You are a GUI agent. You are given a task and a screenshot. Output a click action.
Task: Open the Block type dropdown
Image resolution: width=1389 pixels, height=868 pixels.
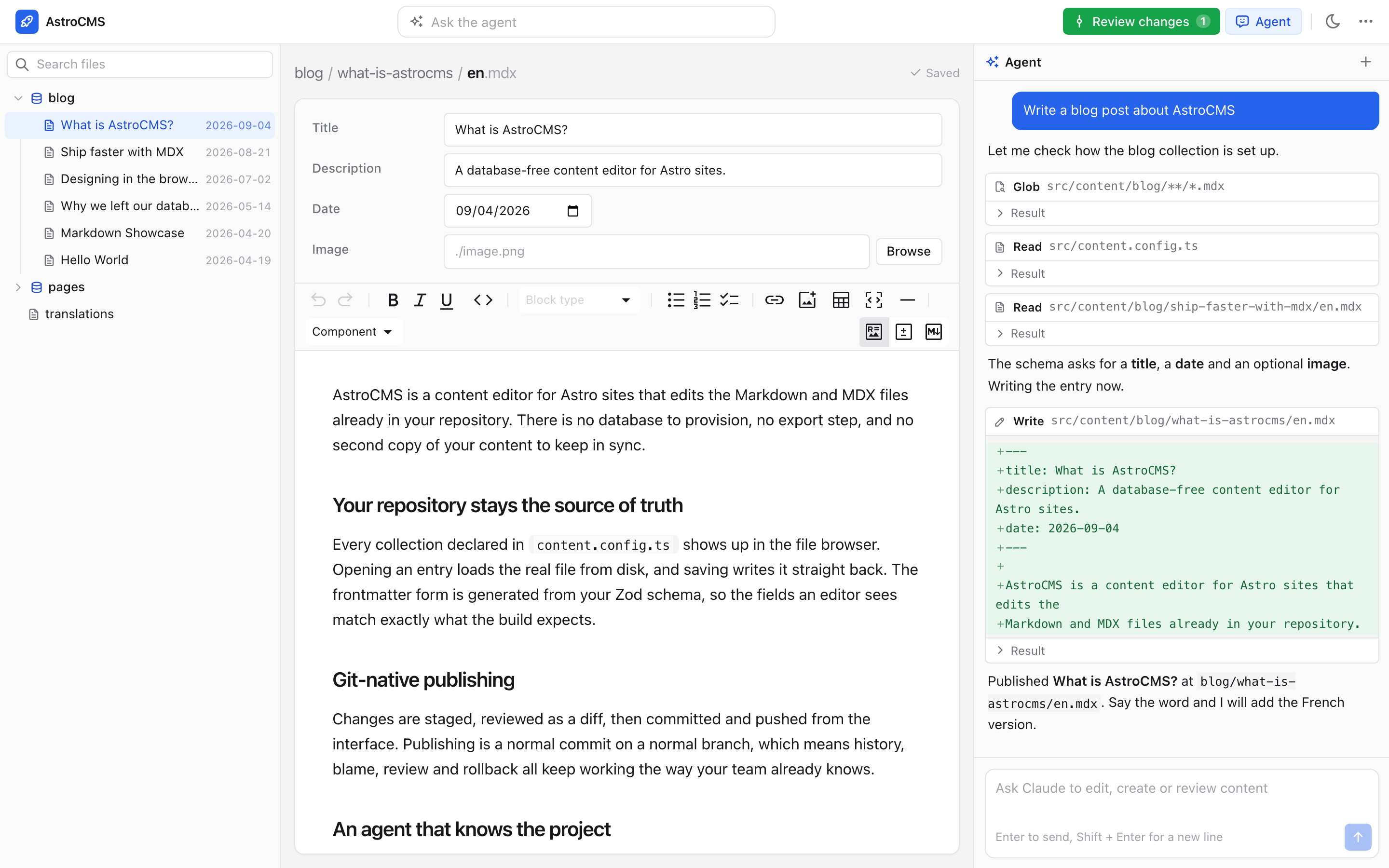click(x=579, y=299)
